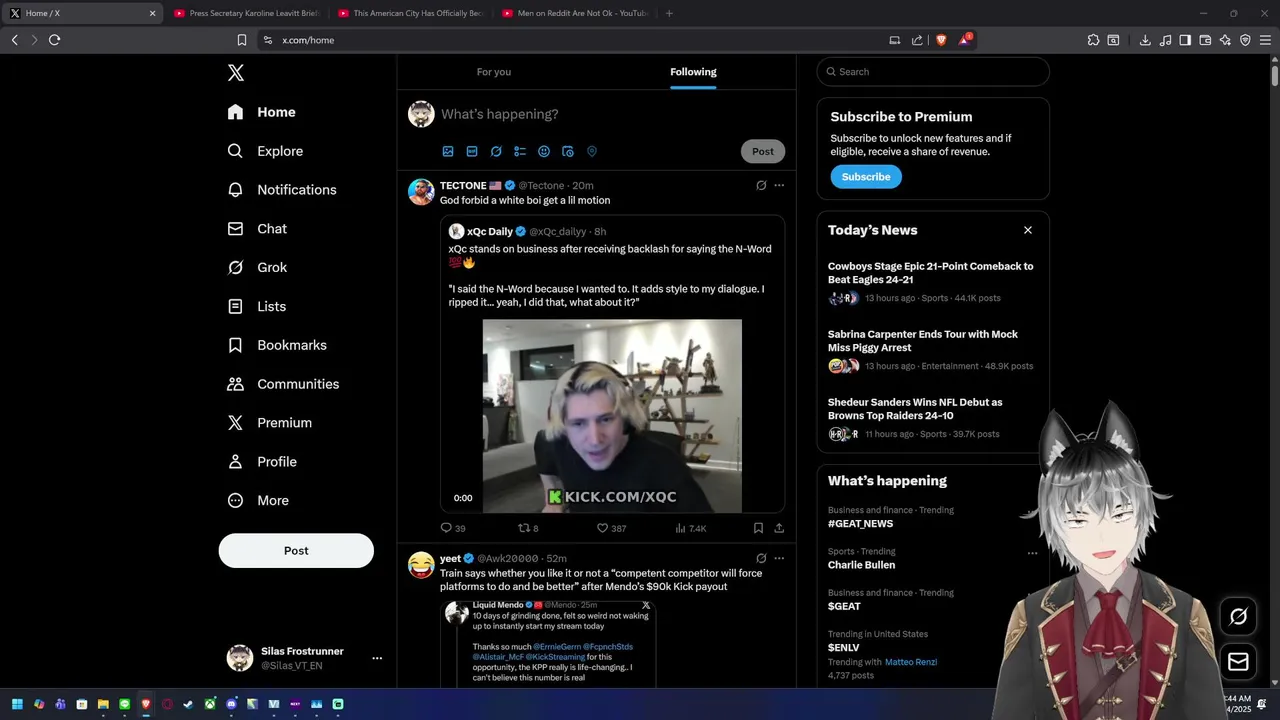Screen dimensions: 1280x720
Task: Open Shedeur Sanders Wins NFL Debut story
Action: [915, 409]
